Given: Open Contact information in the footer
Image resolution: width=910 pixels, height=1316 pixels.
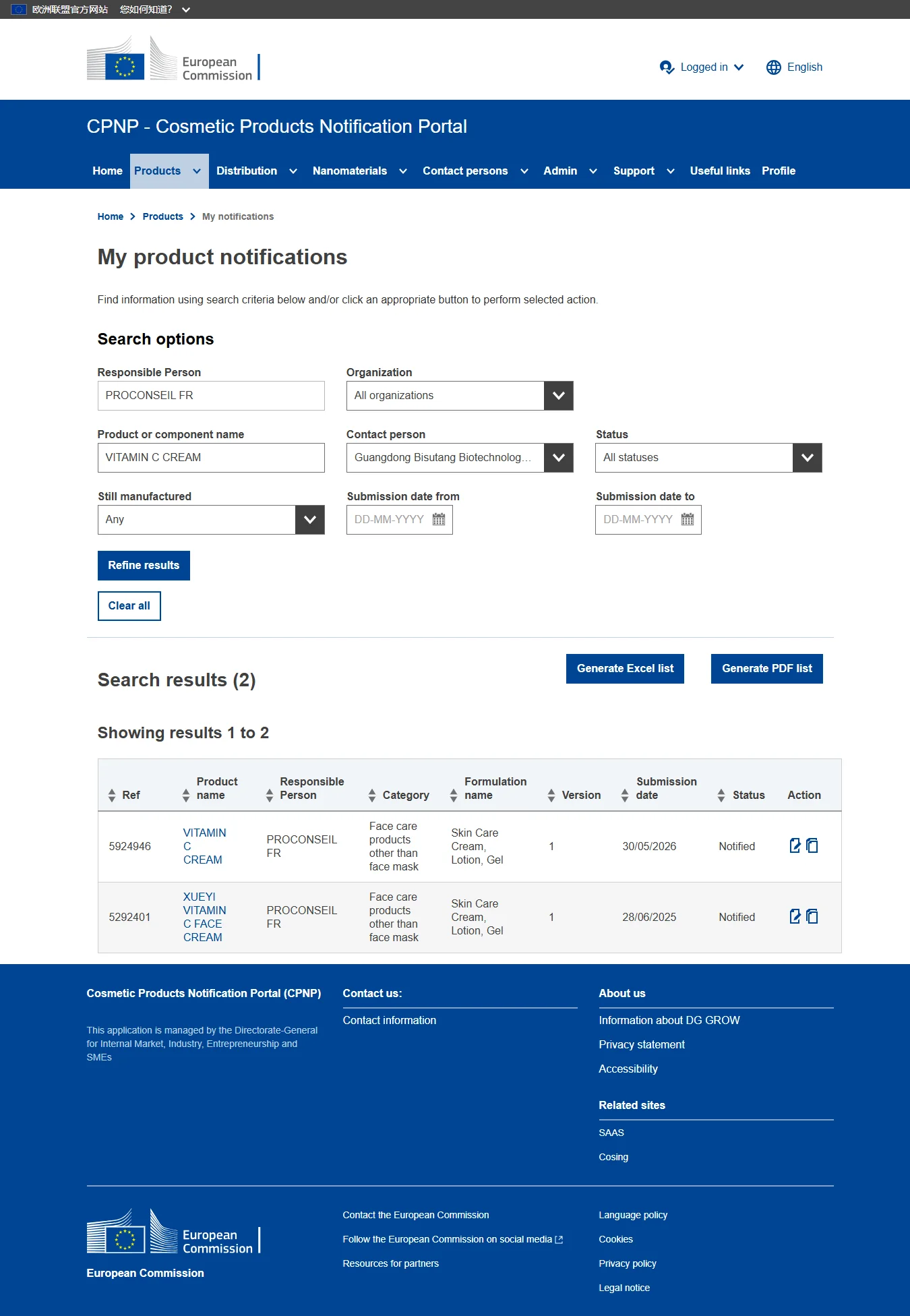Looking at the screenshot, I should 390,1021.
